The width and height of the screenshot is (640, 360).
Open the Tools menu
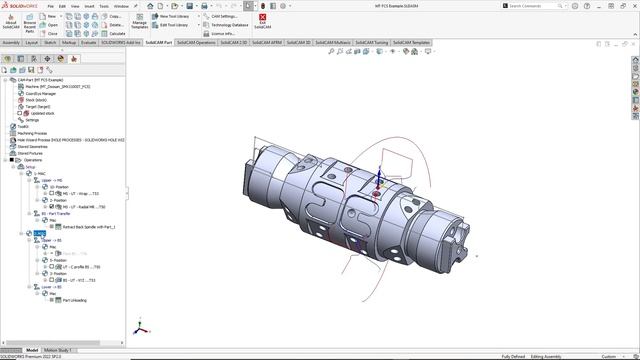(x=104, y=6)
